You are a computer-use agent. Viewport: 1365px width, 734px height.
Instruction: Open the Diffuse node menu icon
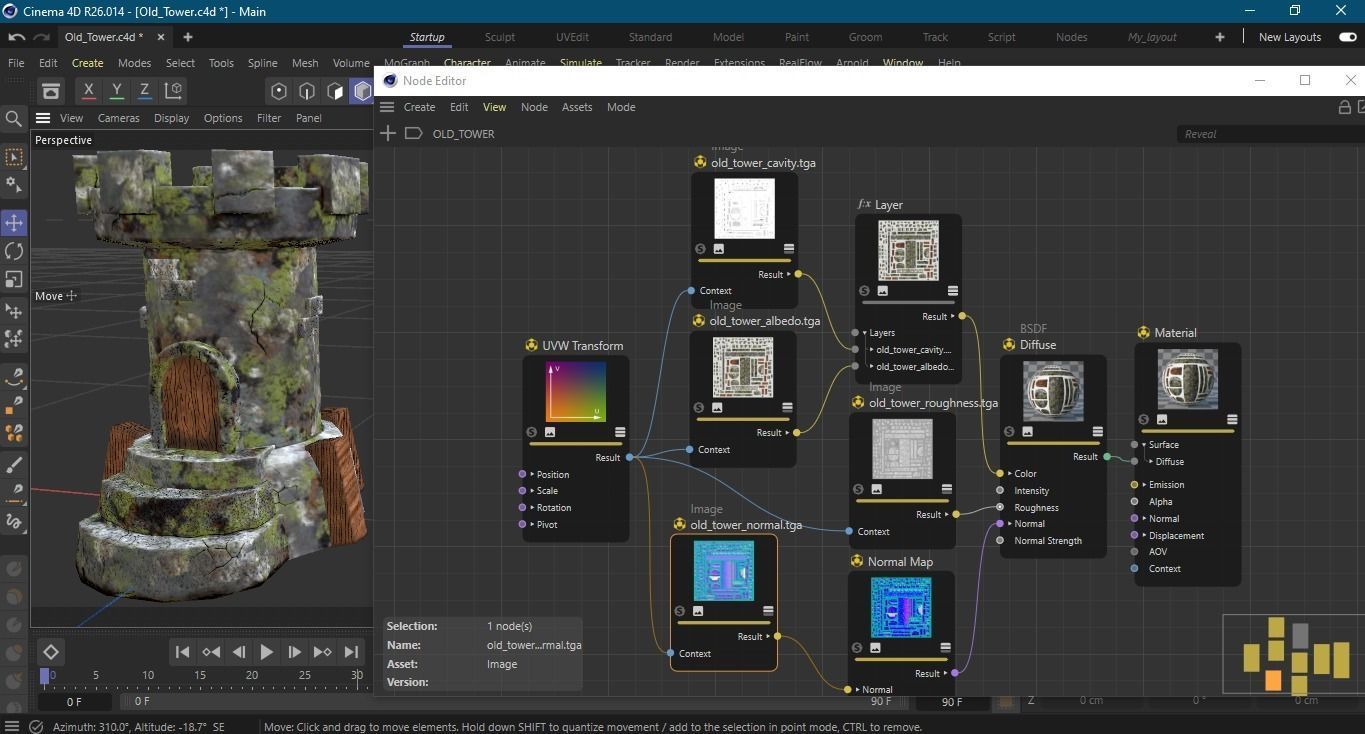(x=1097, y=431)
